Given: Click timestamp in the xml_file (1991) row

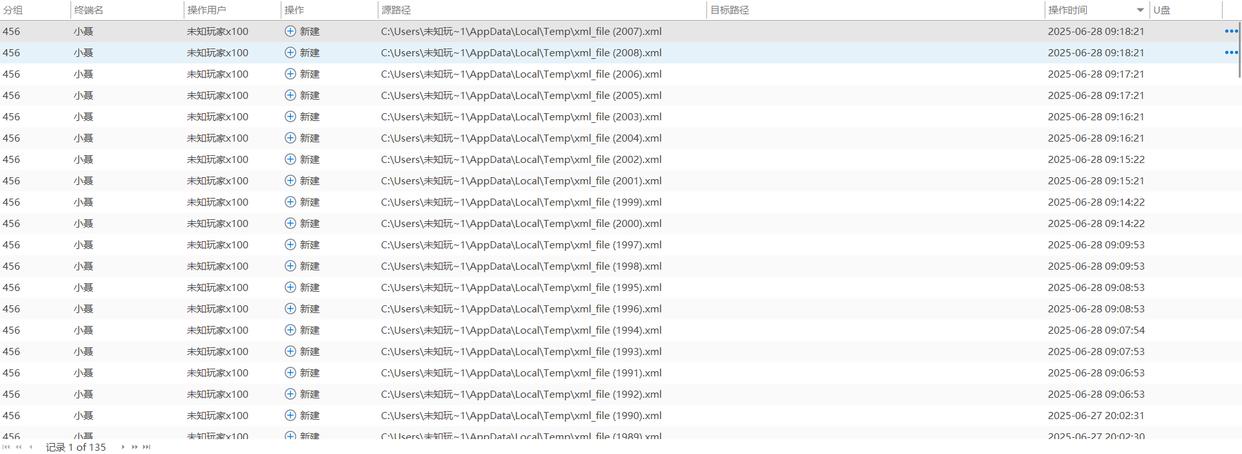Looking at the screenshot, I should point(1096,372).
